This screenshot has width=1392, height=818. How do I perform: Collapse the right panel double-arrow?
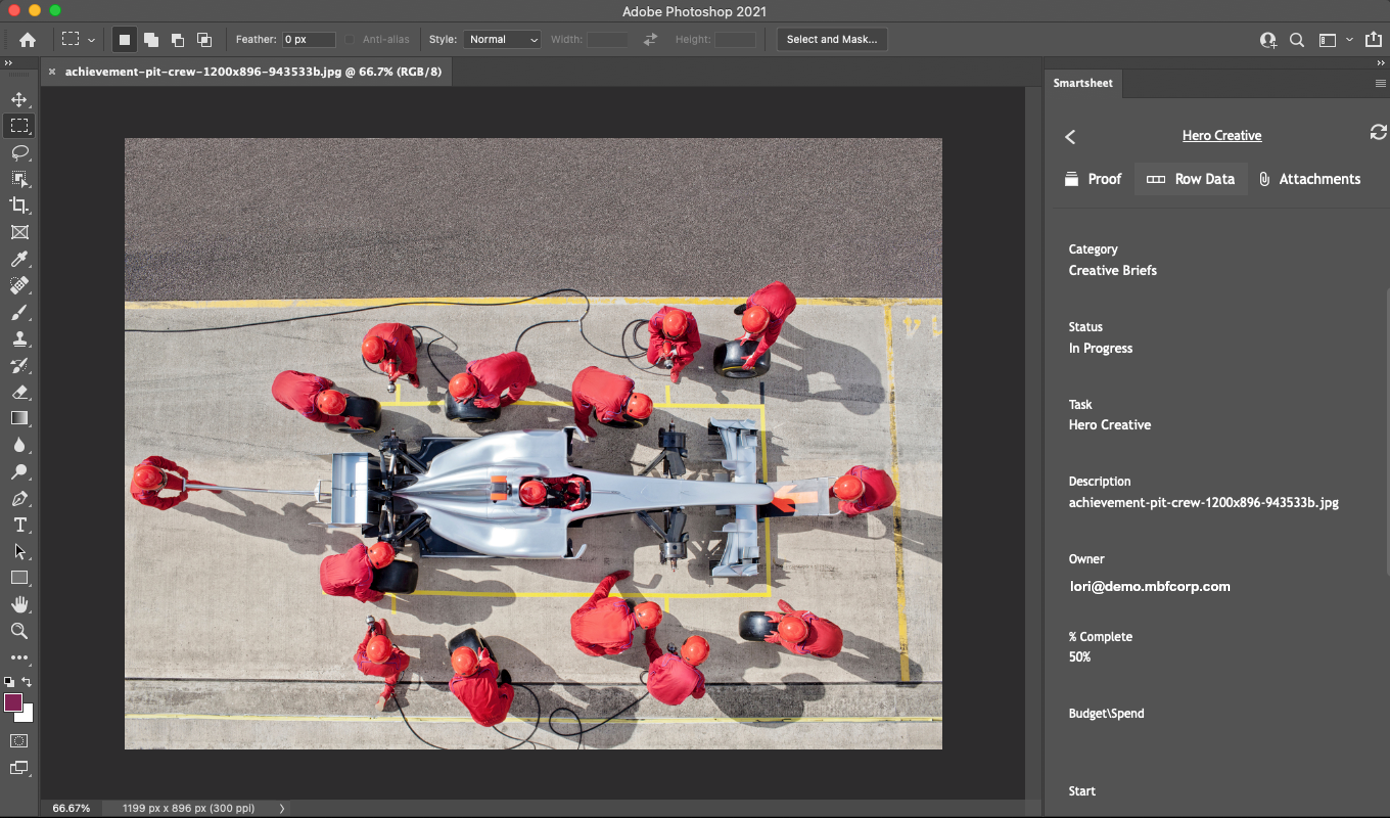coord(1381,63)
